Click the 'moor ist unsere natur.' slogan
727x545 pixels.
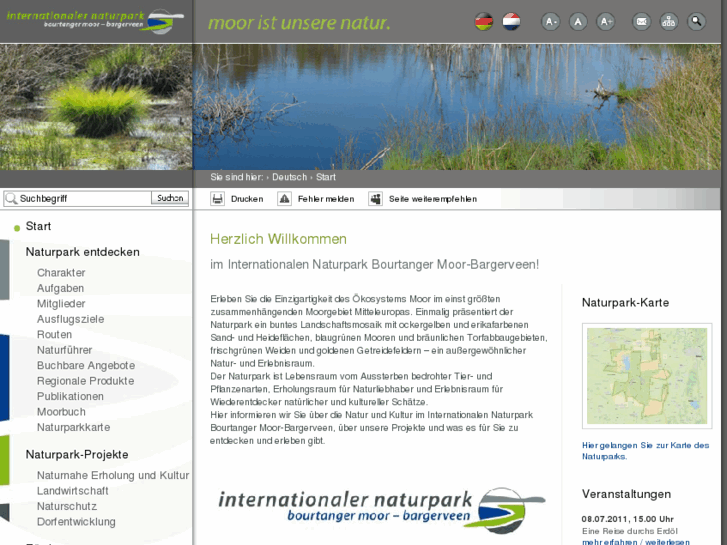click(299, 23)
